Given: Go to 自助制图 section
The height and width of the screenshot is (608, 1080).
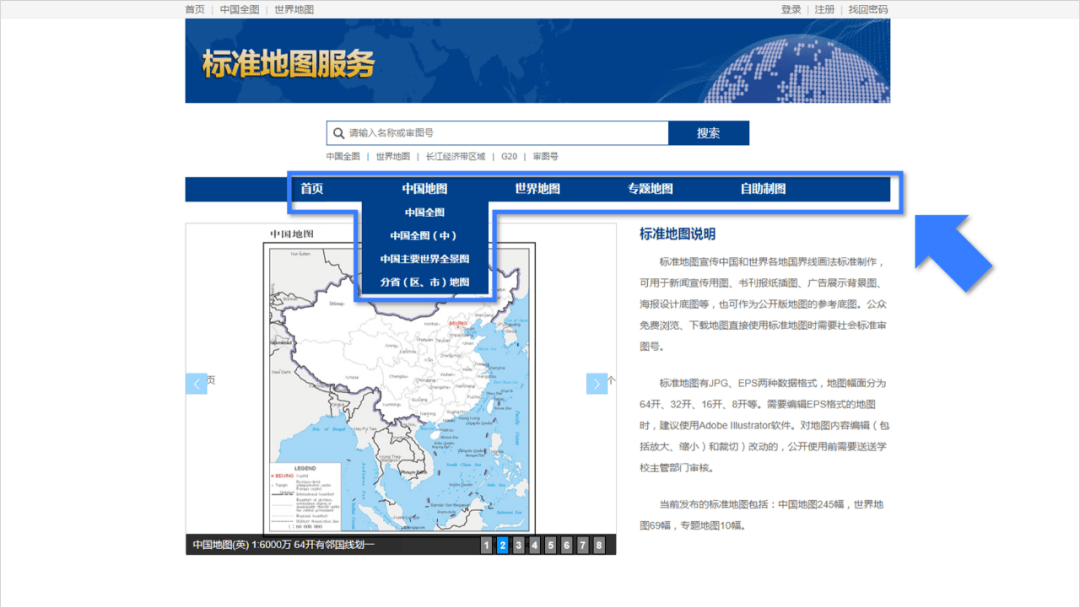Looking at the screenshot, I should click(x=762, y=189).
